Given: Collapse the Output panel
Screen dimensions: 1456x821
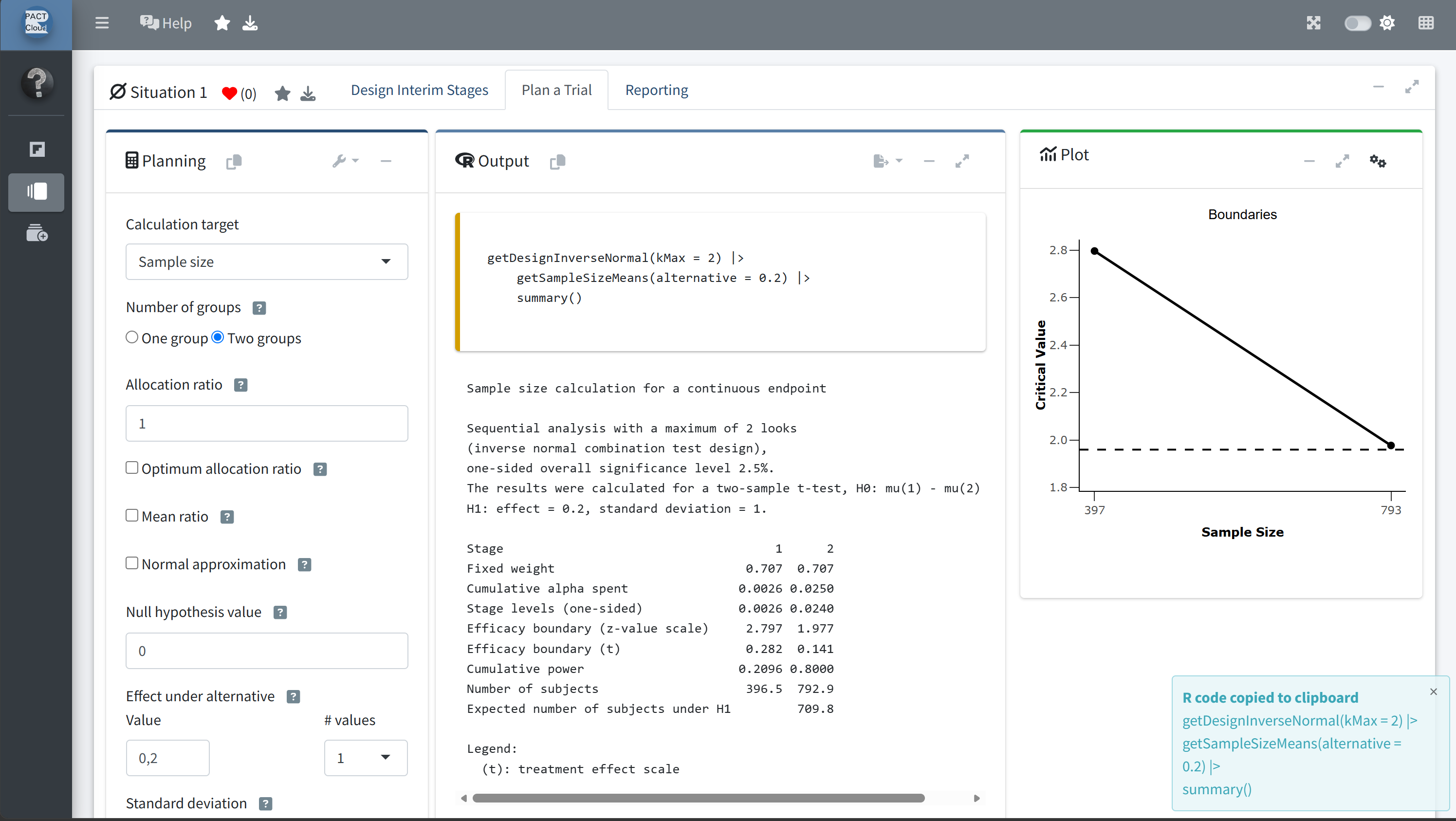Looking at the screenshot, I should (x=929, y=161).
